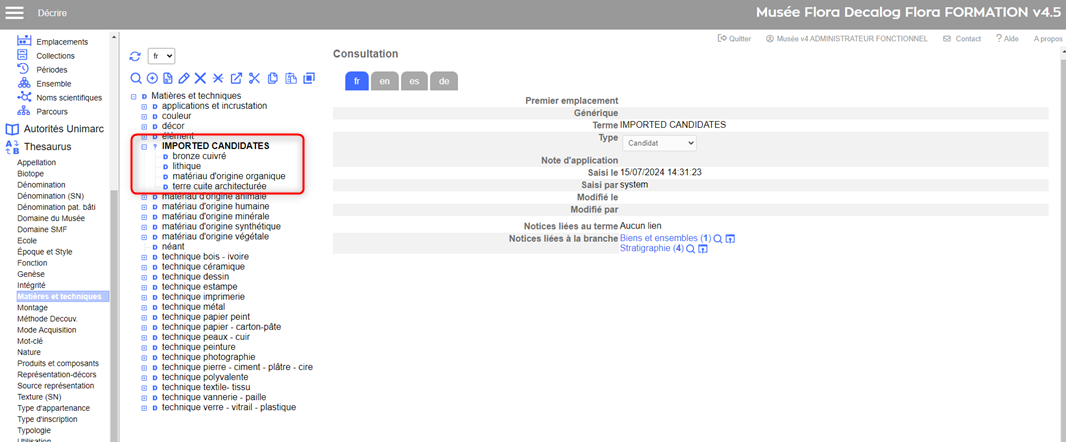Click the scissors cut icon

pos(254,78)
